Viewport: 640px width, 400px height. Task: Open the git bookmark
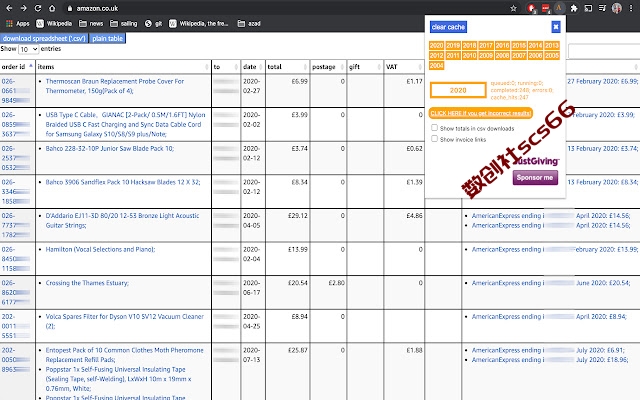tap(153, 24)
